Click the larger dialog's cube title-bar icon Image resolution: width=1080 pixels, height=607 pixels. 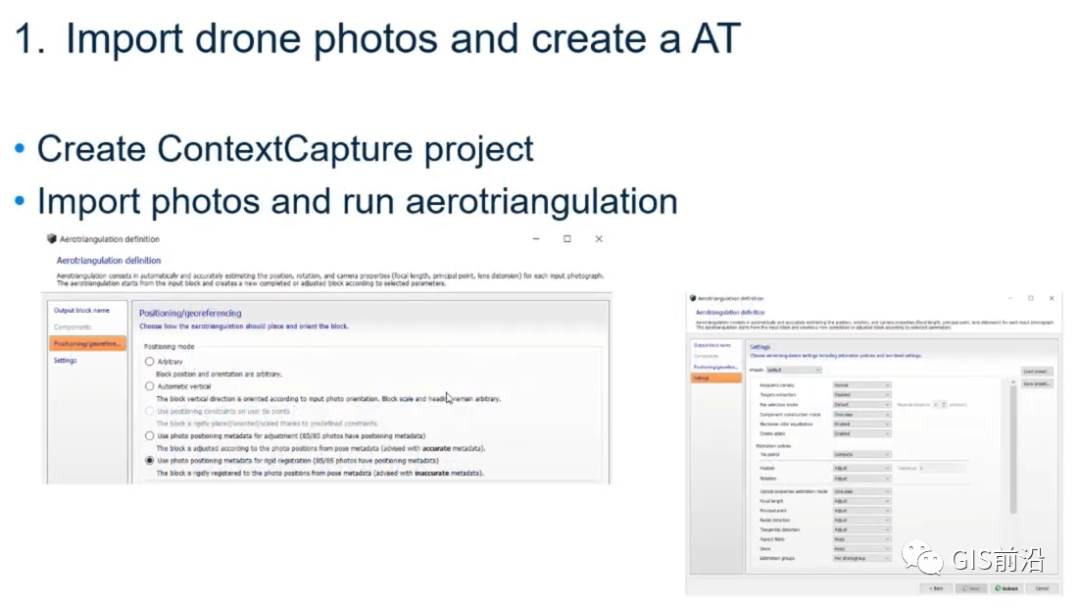pyautogui.click(x=52, y=238)
